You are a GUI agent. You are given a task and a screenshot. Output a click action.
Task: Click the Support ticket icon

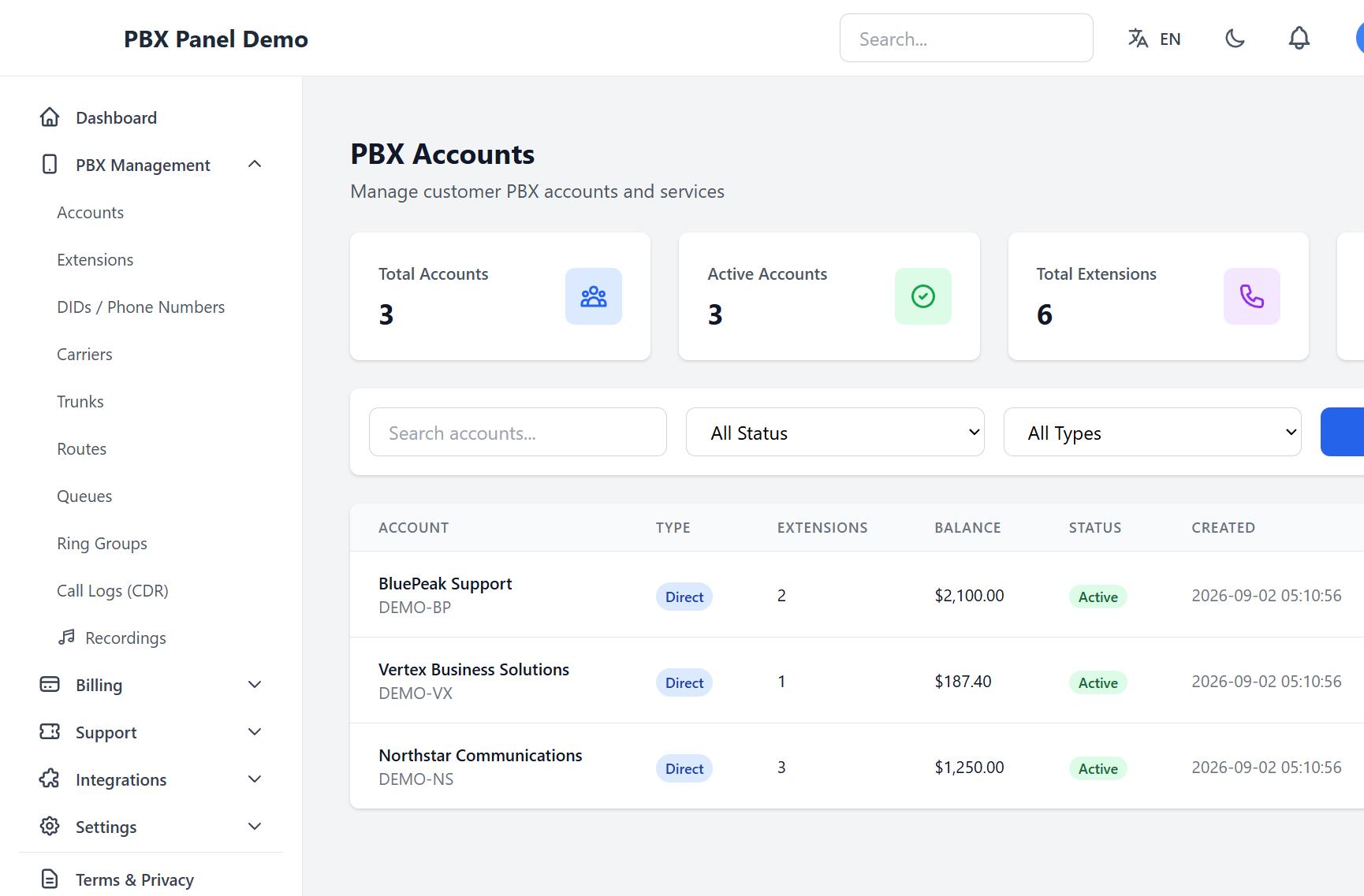pyautogui.click(x=50, y=731)
